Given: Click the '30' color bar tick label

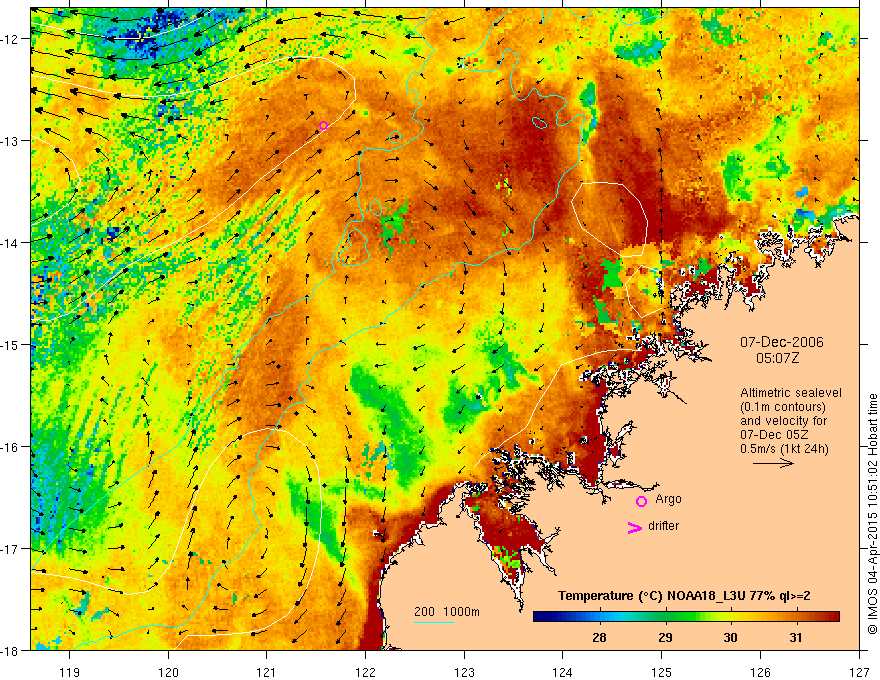Looking at the screenshot, I should (x=730, y=638).
